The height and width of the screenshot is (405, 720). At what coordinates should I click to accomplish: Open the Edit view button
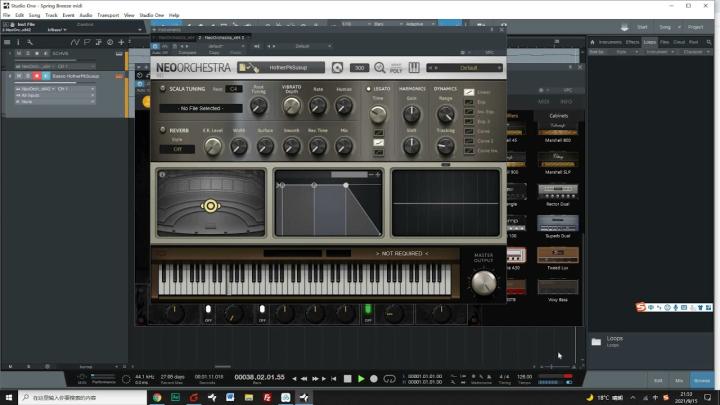coord(658,381)
